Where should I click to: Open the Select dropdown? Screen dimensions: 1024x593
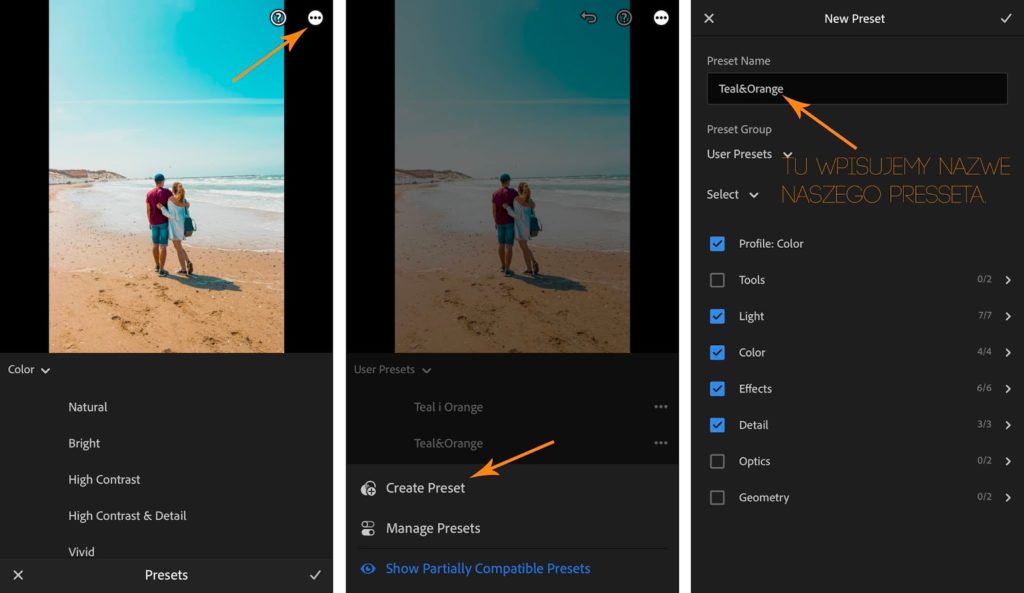pos(732,195)
